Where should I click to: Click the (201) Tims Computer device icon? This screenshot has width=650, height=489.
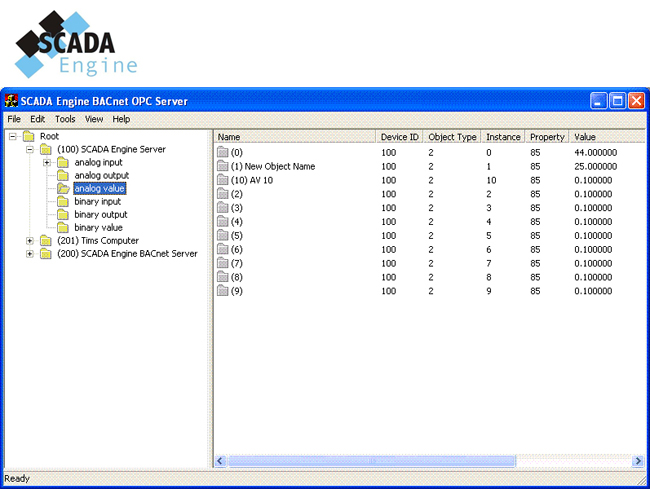[46, 241]
